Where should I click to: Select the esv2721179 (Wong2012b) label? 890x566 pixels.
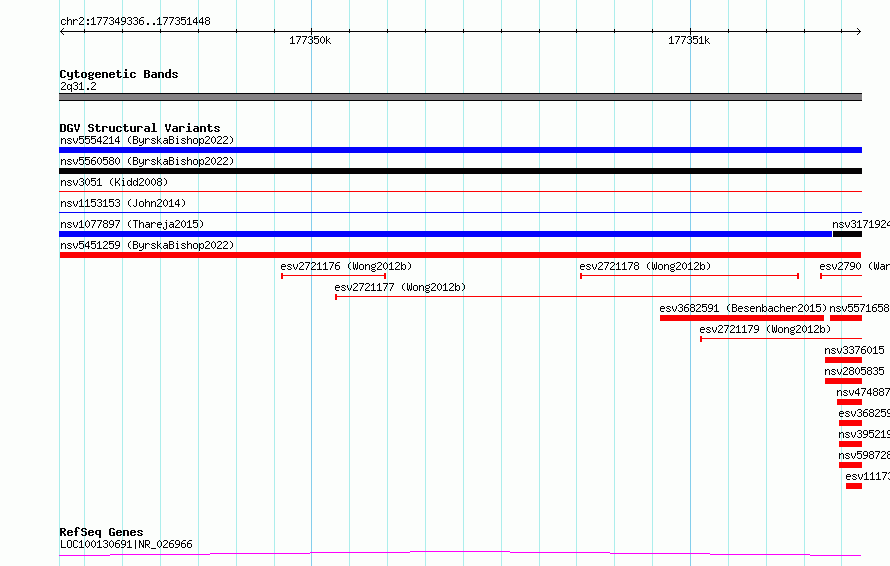click(765, 329)
